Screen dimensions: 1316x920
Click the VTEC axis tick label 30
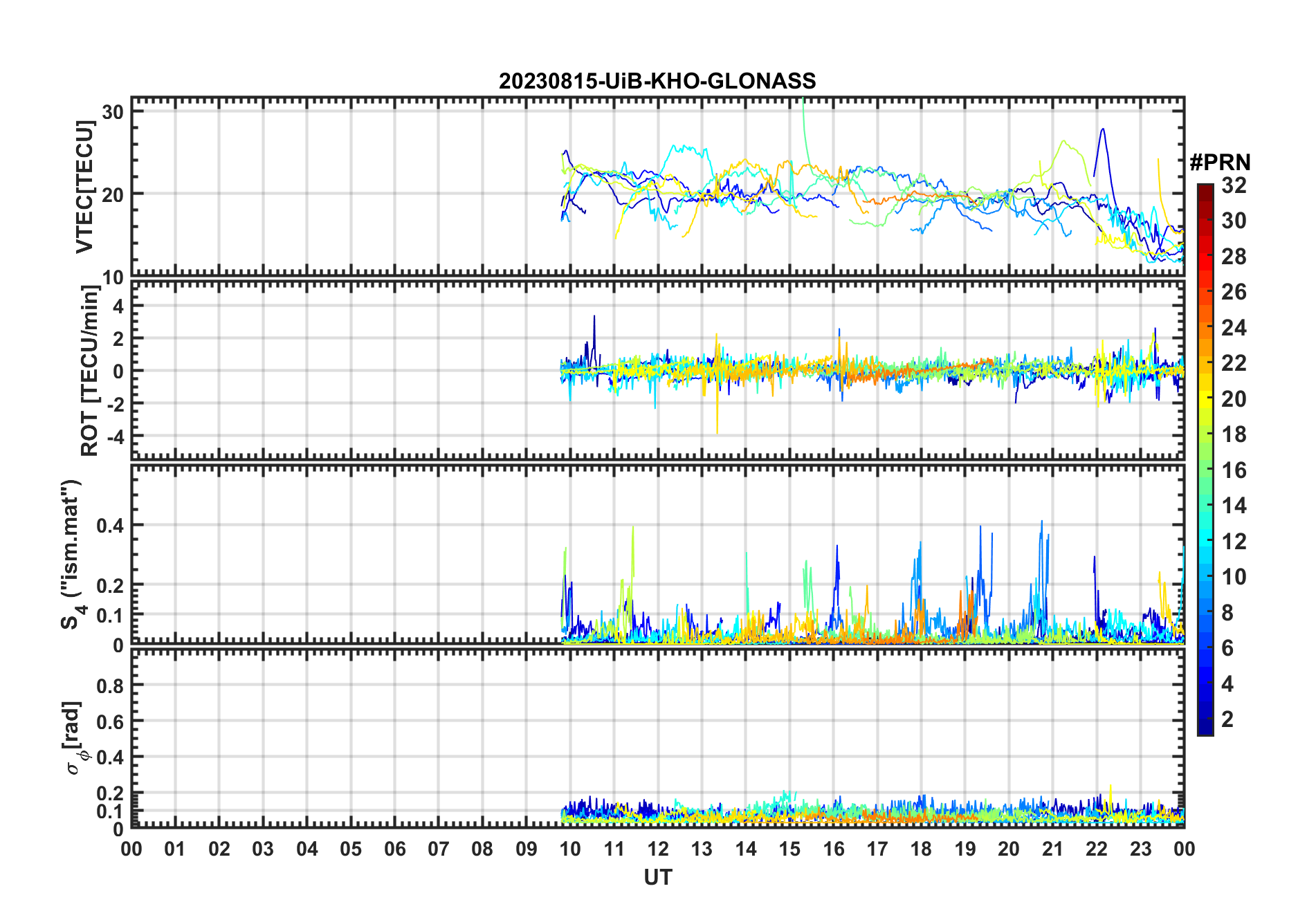coord(113,112)
